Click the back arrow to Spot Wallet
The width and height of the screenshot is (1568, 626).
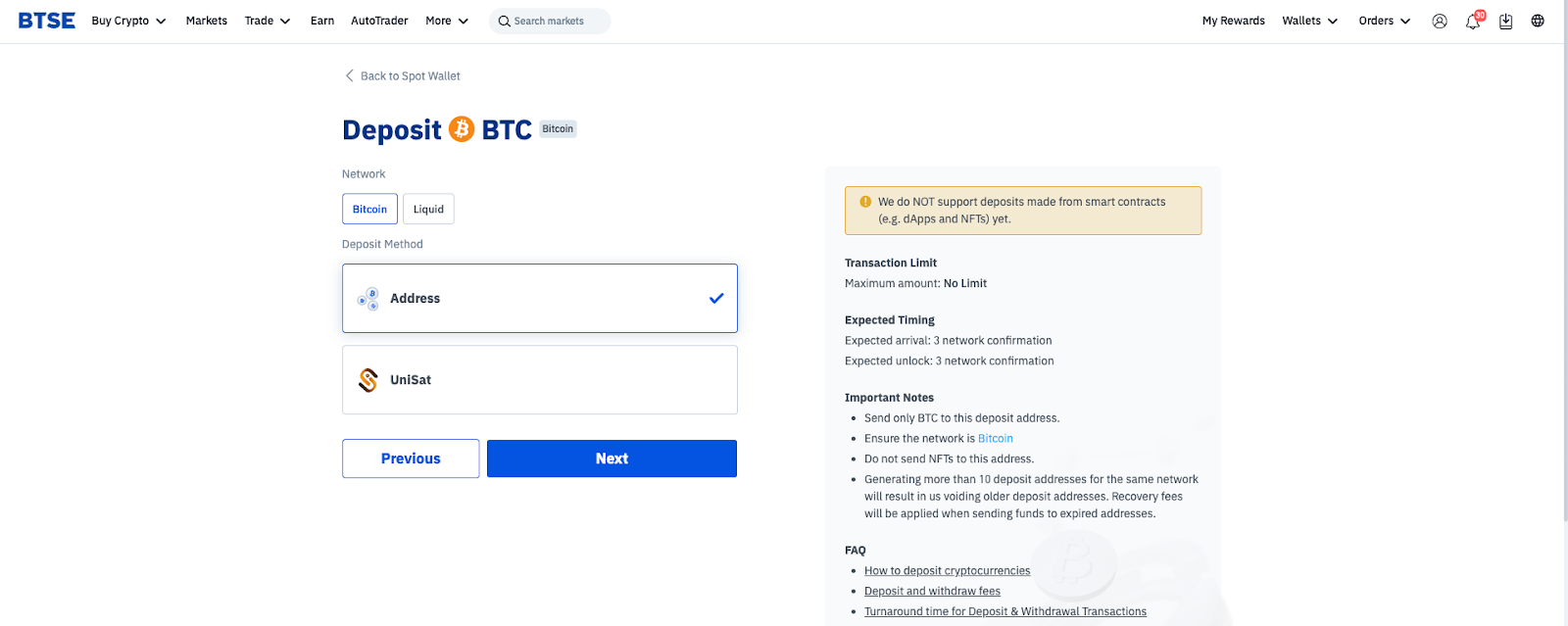tap(350, 75)
